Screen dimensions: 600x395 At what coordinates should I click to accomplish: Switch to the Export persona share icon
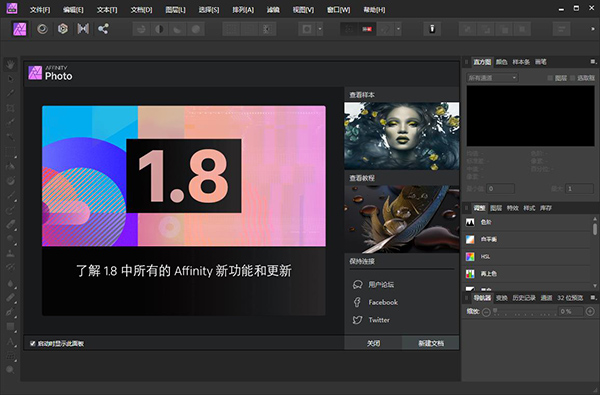[x=103, y=29]
